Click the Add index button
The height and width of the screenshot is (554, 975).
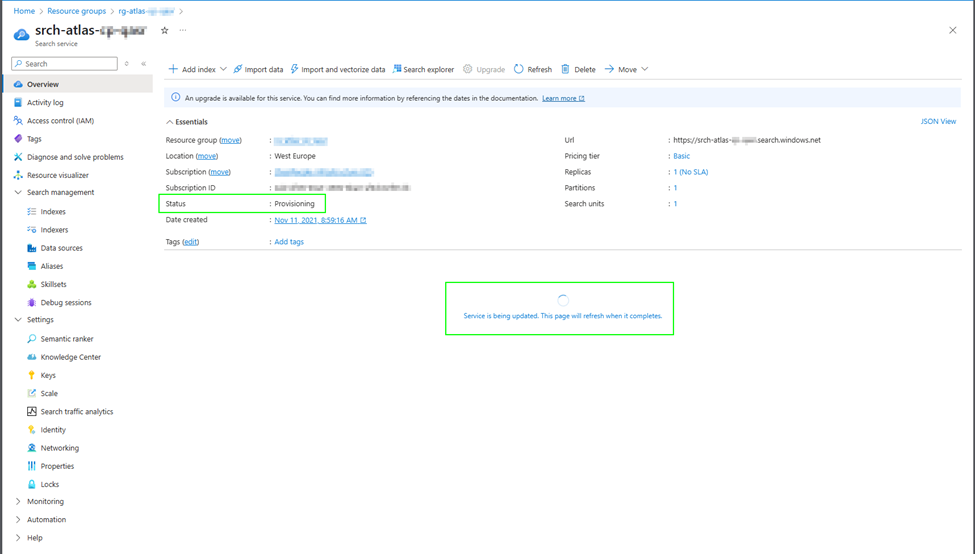click(x=192, y=69)
